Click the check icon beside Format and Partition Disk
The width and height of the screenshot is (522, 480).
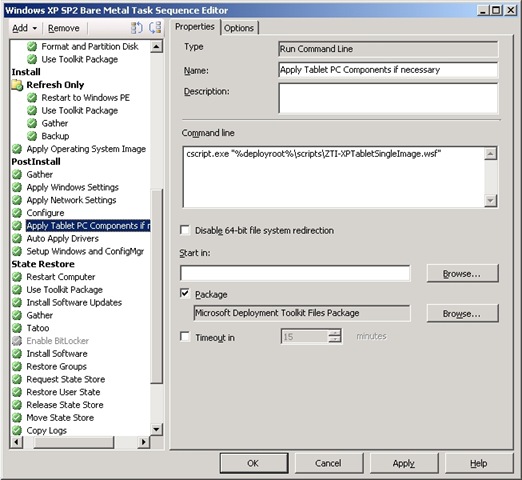[32, 47]
